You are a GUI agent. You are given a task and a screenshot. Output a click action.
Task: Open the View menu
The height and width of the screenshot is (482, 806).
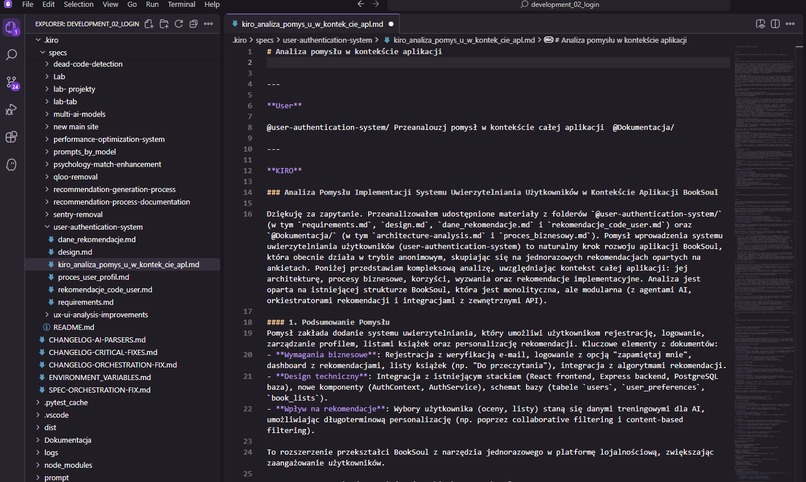point(110,4)
